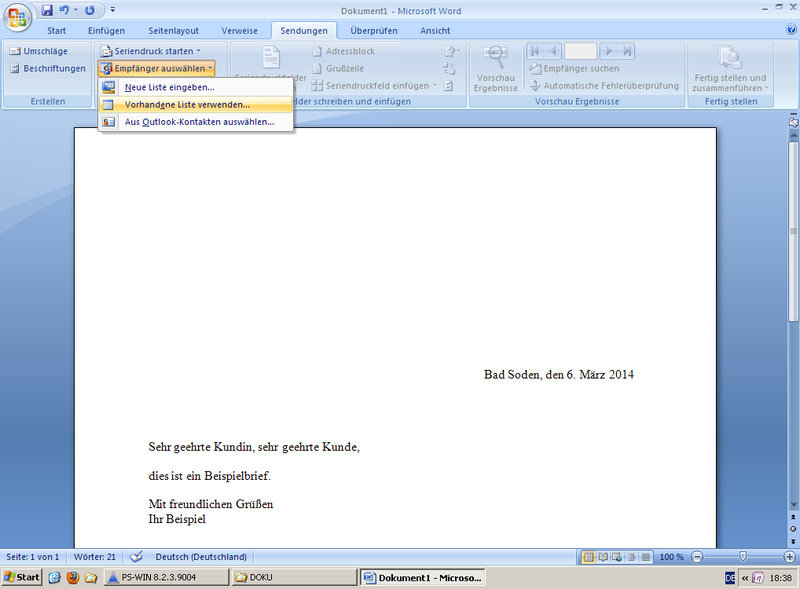Save document via Quick Access floppy icon
This screenshot has width=800, height=589.
pyautogui.click(x=47, y=10)
